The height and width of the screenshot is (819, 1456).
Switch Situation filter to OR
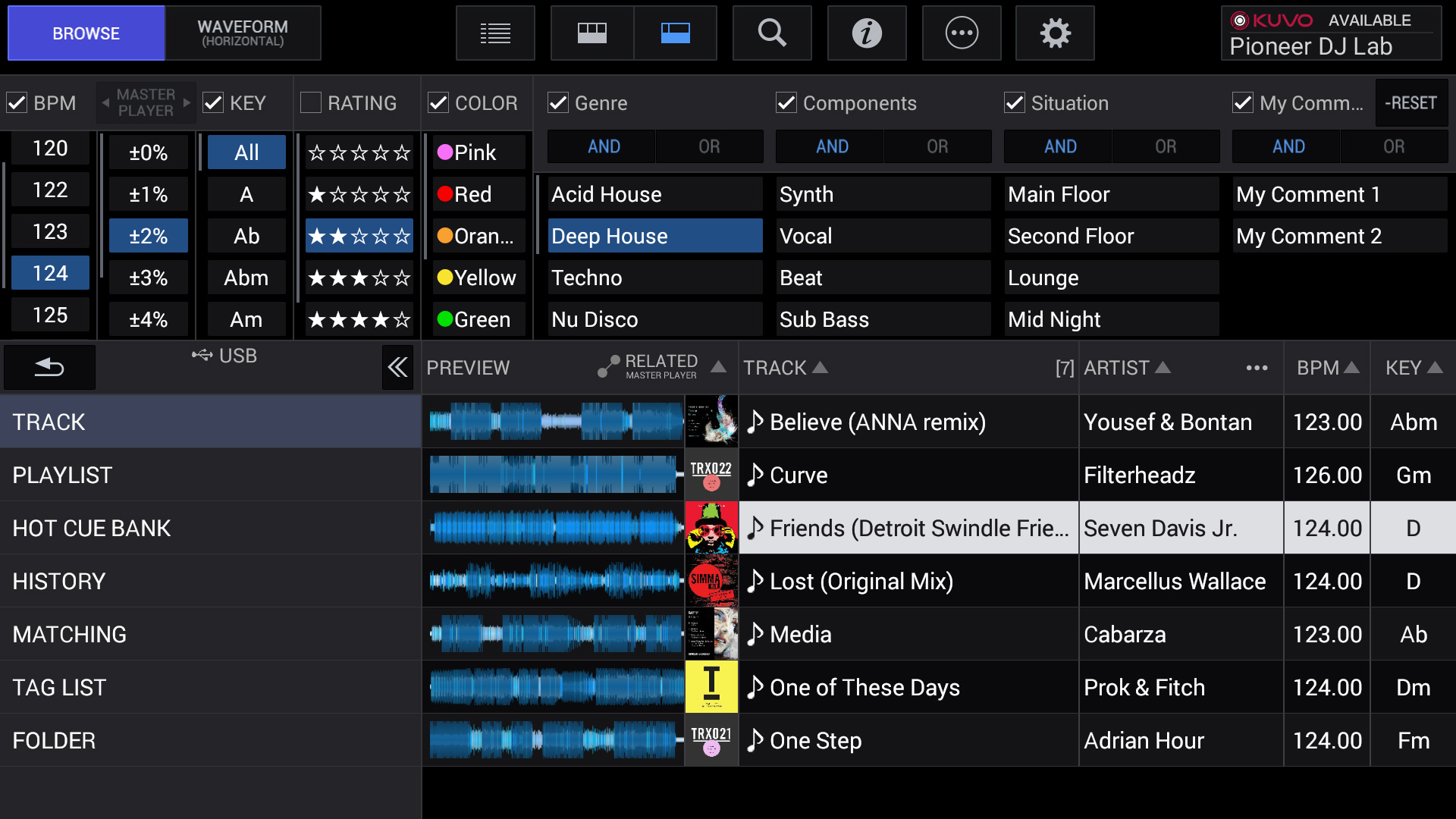coord(1163,148)
